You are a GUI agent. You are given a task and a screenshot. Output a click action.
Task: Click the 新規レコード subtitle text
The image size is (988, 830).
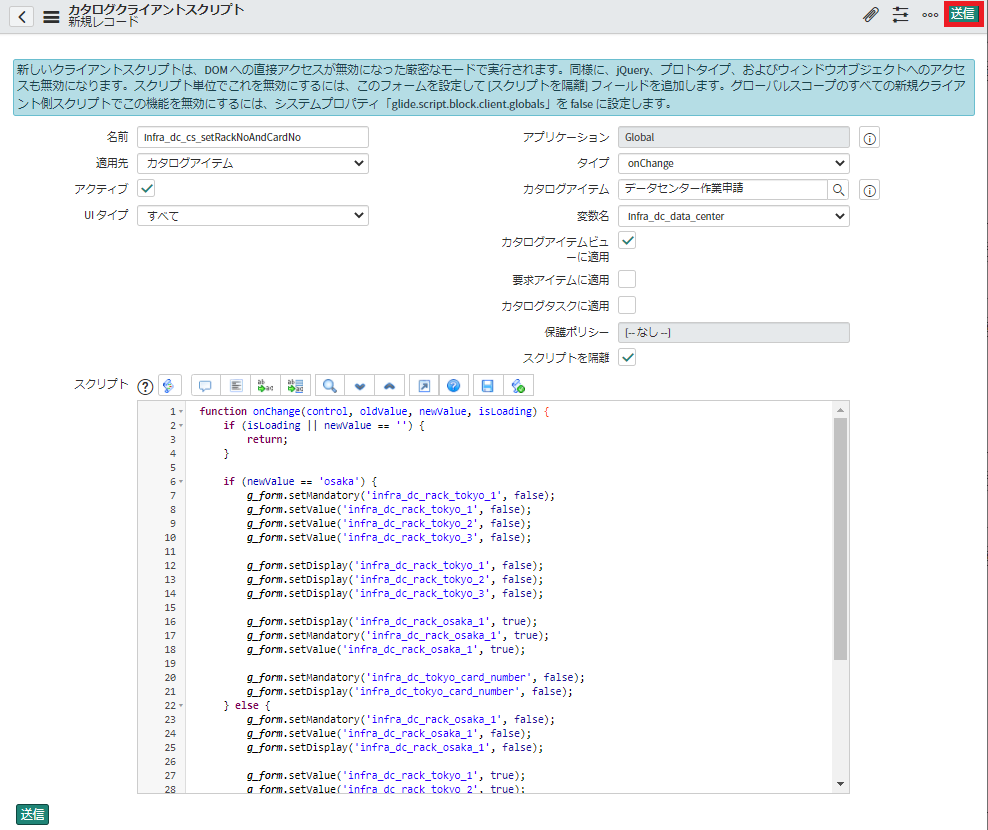[x=103, y=22]
